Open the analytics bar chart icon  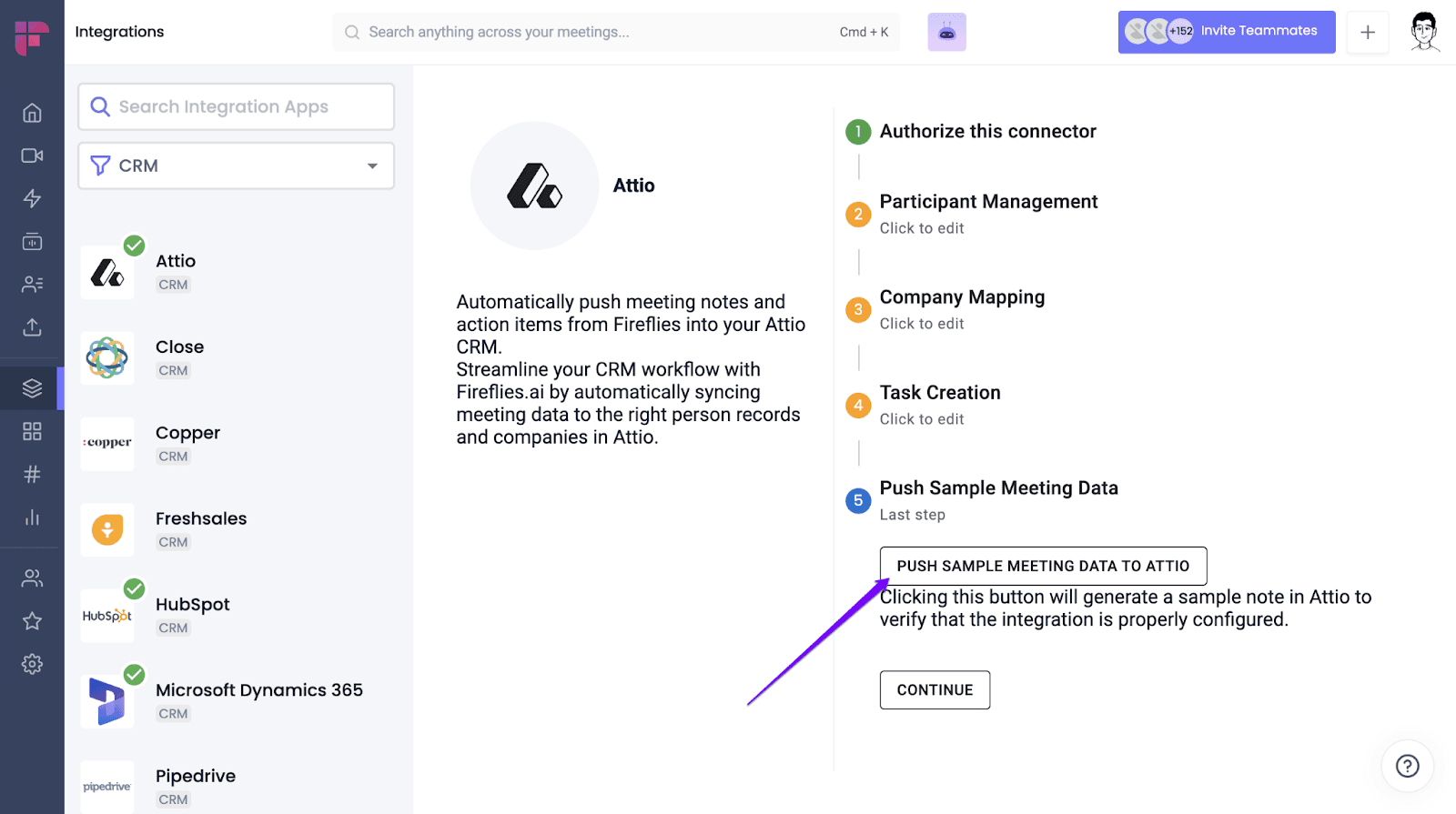pyautogui.click(x=32, y=518)
